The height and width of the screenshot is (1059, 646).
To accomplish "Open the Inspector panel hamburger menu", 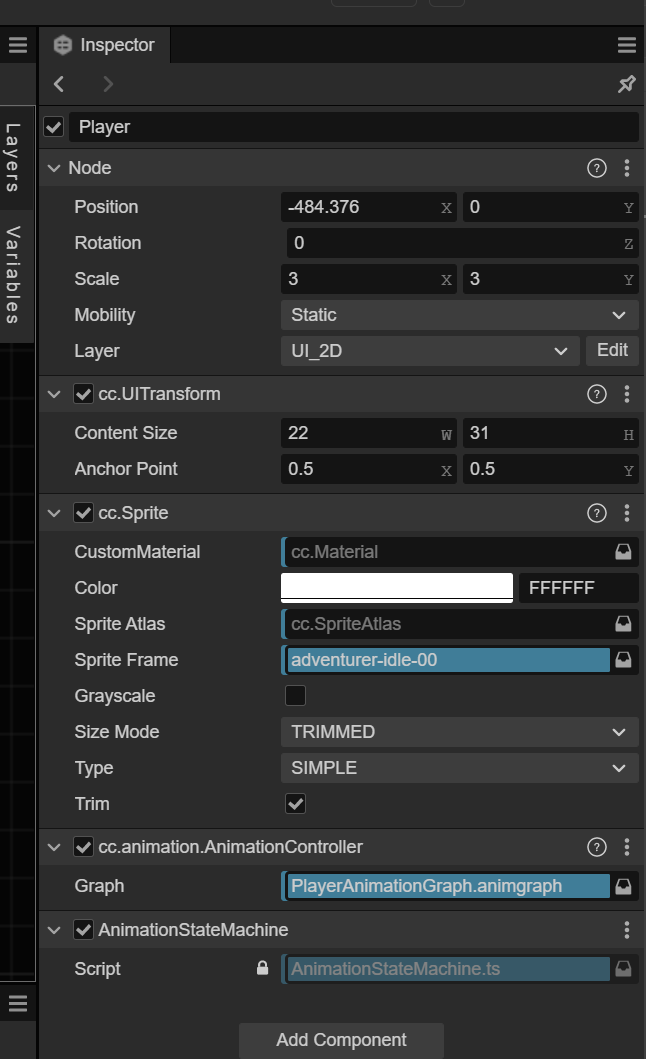I will [x=627, y=45].
